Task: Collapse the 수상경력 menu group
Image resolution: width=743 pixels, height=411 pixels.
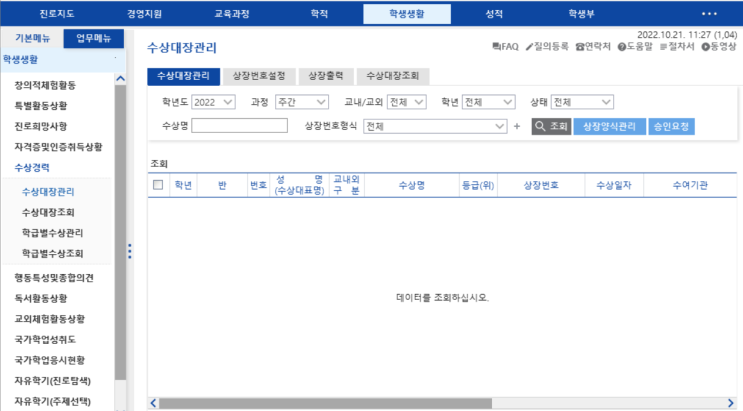Action: (32, 167)
